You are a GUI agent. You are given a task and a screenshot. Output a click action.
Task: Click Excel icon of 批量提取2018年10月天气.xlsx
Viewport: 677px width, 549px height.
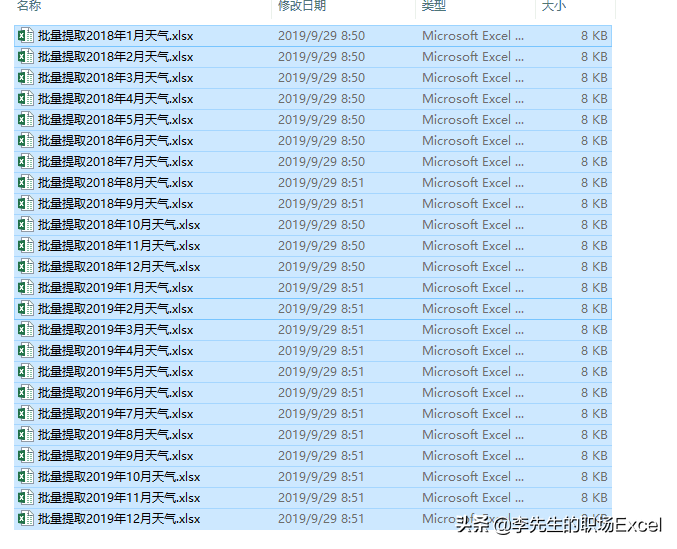[x=25, y=224]
